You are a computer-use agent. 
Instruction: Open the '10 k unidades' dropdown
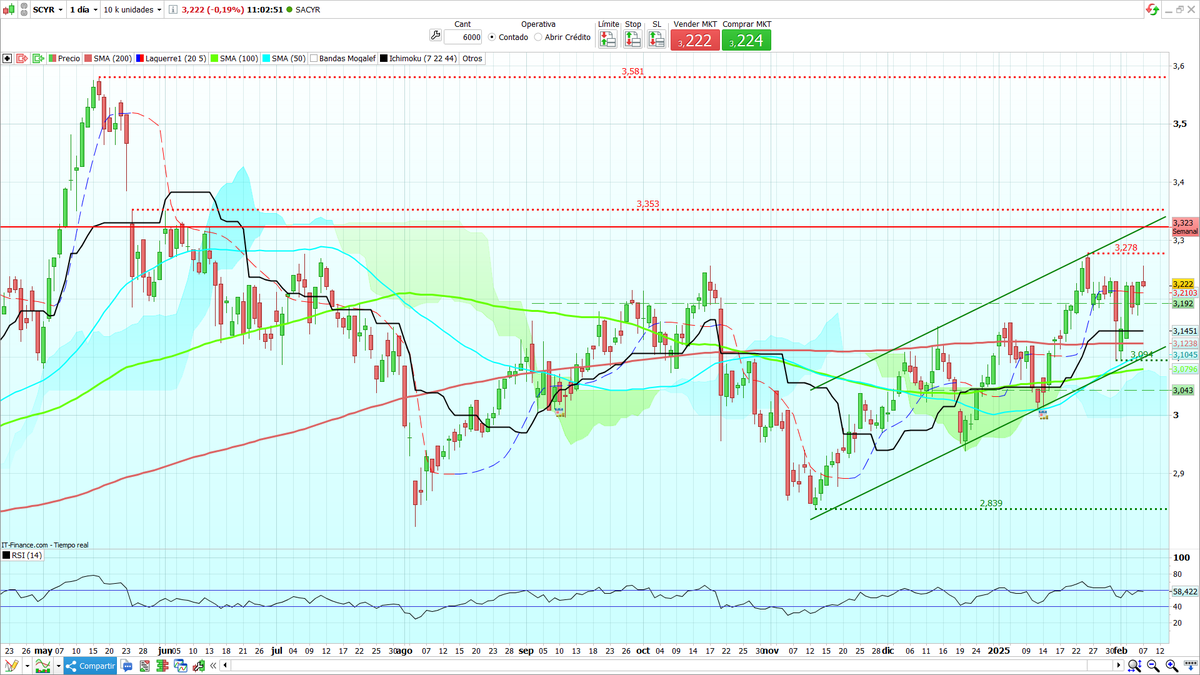pyautogui.click(x=132, y=8)
